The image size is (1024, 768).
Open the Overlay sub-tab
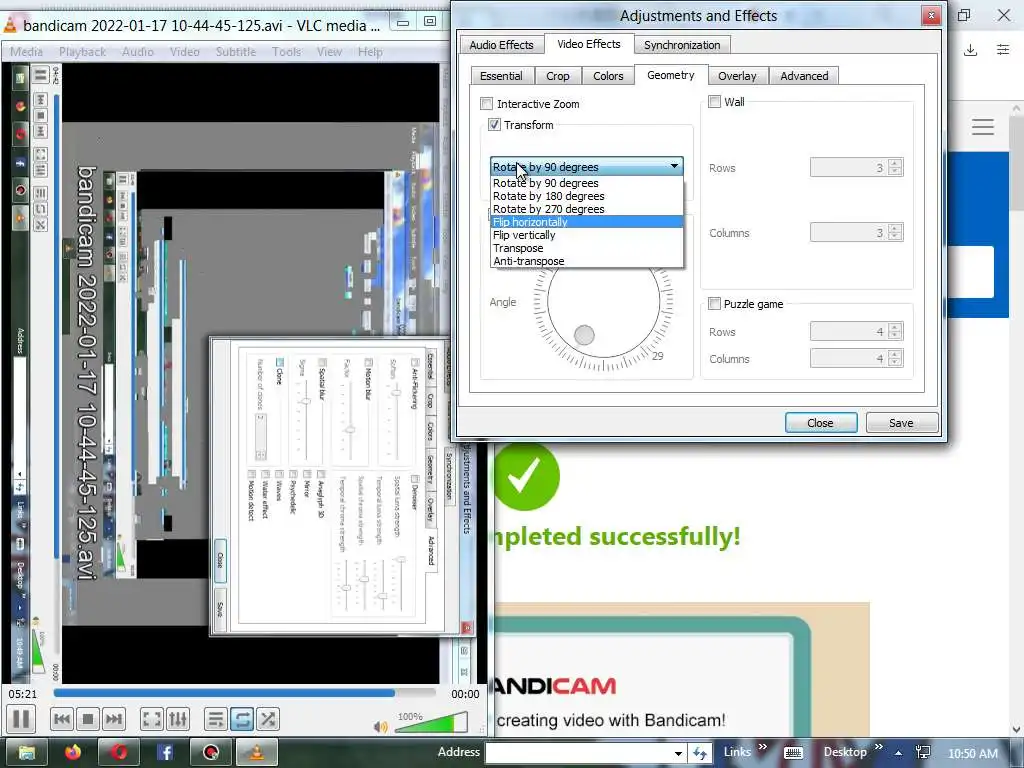[737, 76]
